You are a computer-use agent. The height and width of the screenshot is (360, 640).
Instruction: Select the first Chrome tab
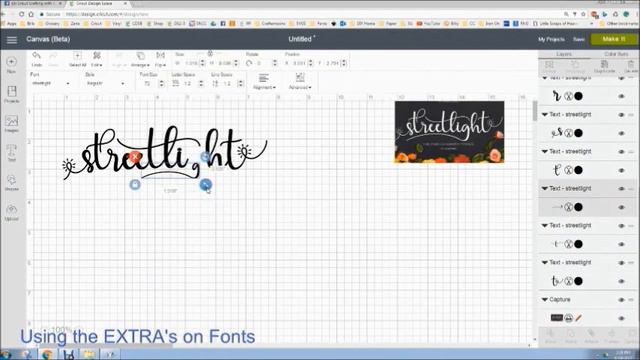(x=33, y=4)
